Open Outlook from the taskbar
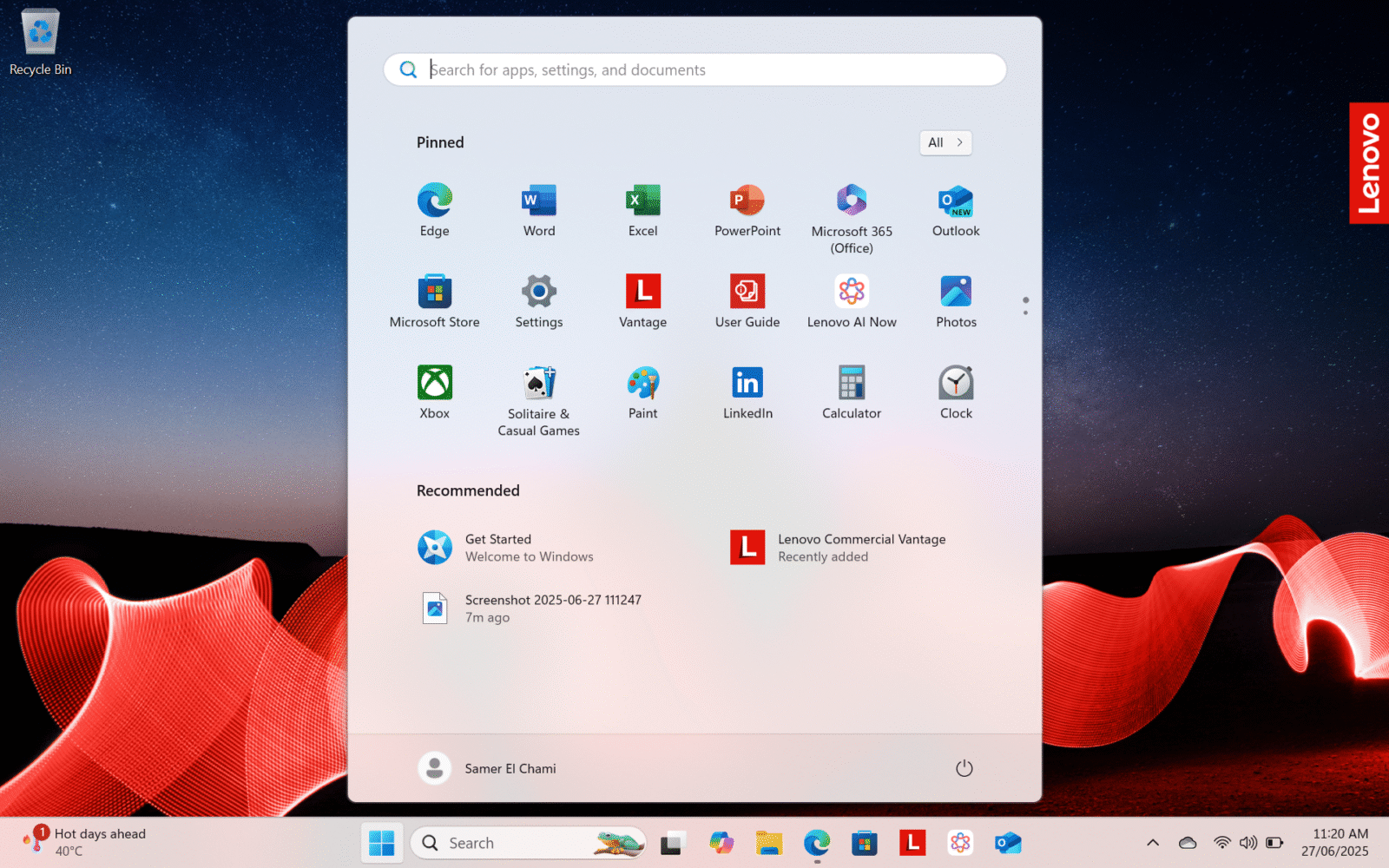The width and height of the screenshot is (1389, 868). point(1007,843)
